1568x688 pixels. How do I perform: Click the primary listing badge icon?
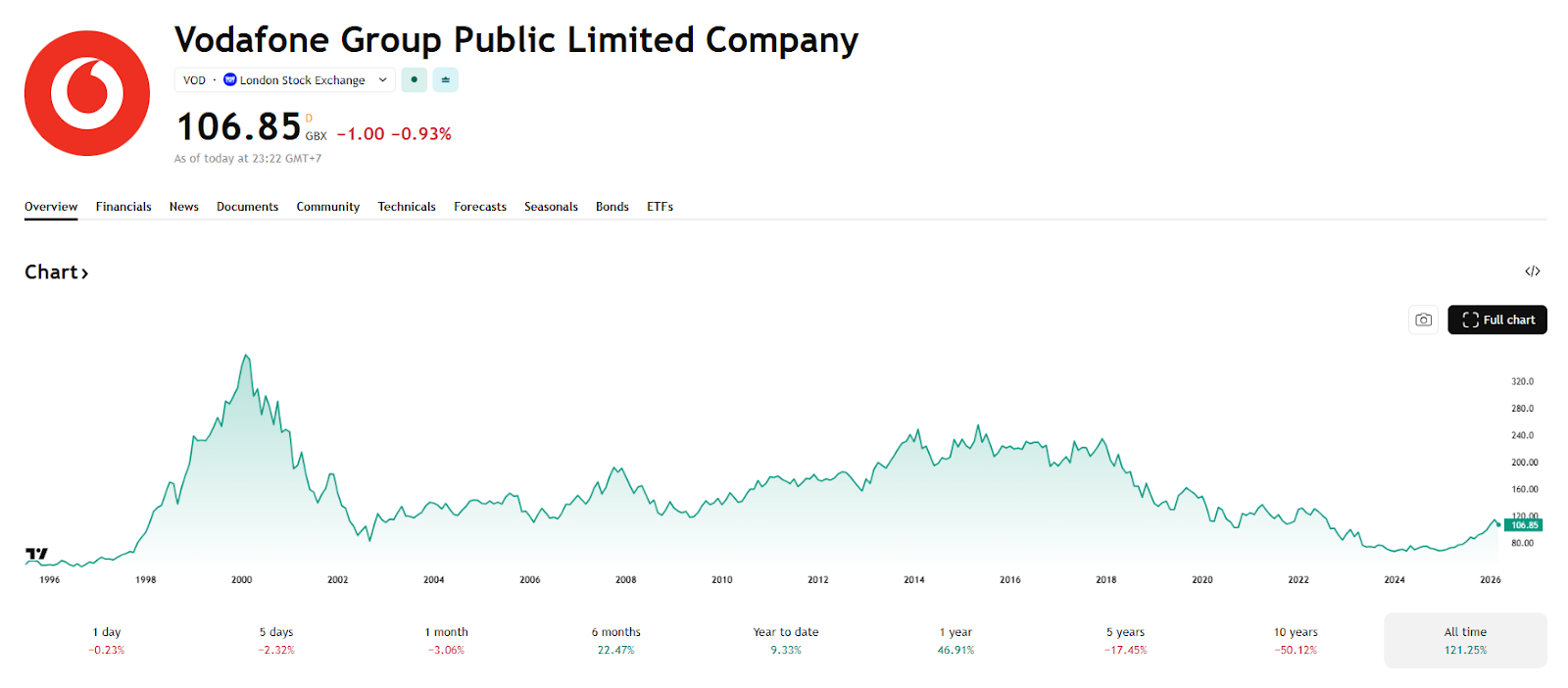pyautogui.click(x=445, y=79)
